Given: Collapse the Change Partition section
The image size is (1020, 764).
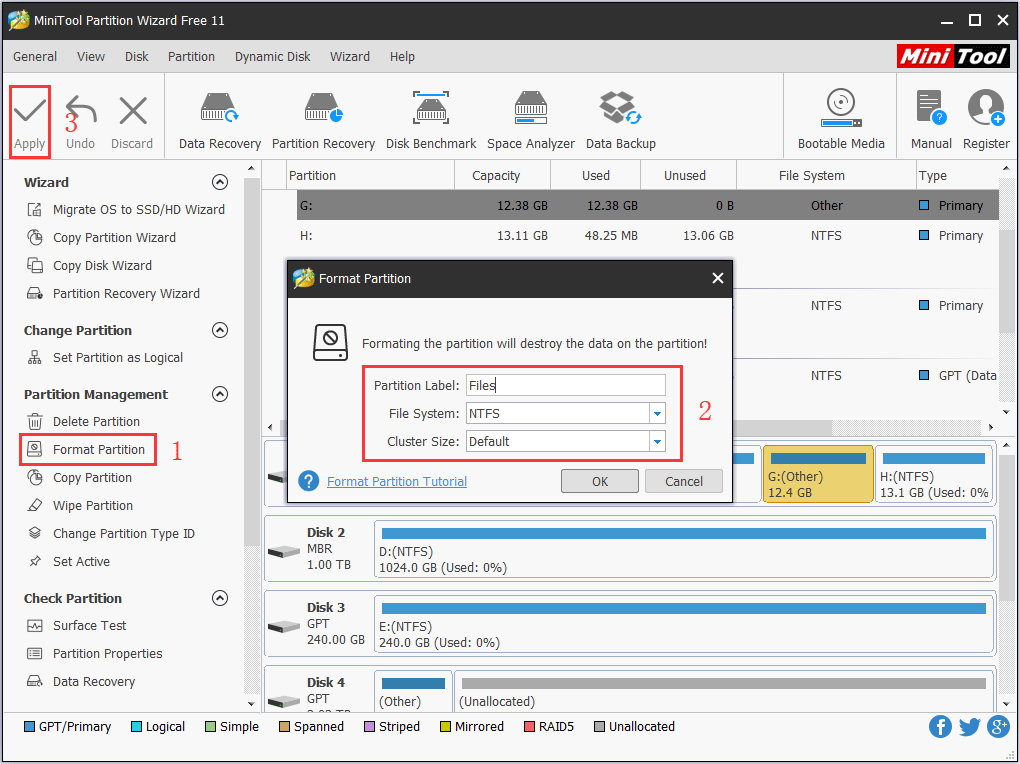Looking at the screenshot, I should (220, 330).
